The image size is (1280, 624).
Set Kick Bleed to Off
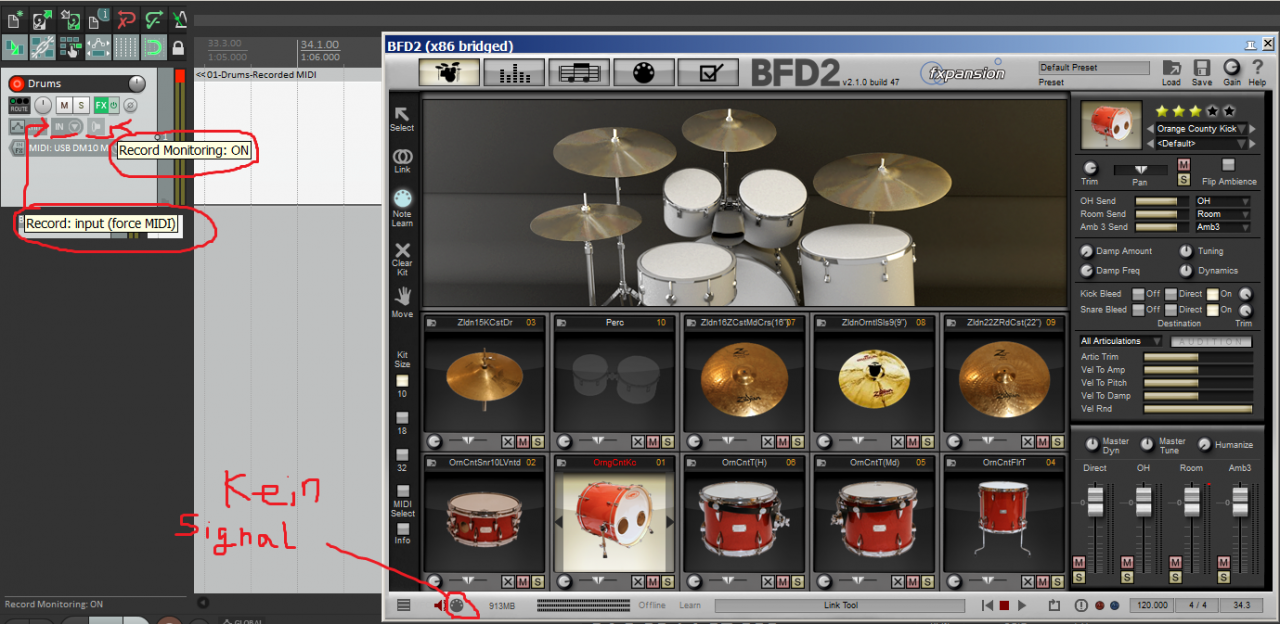coord(1138,294)
